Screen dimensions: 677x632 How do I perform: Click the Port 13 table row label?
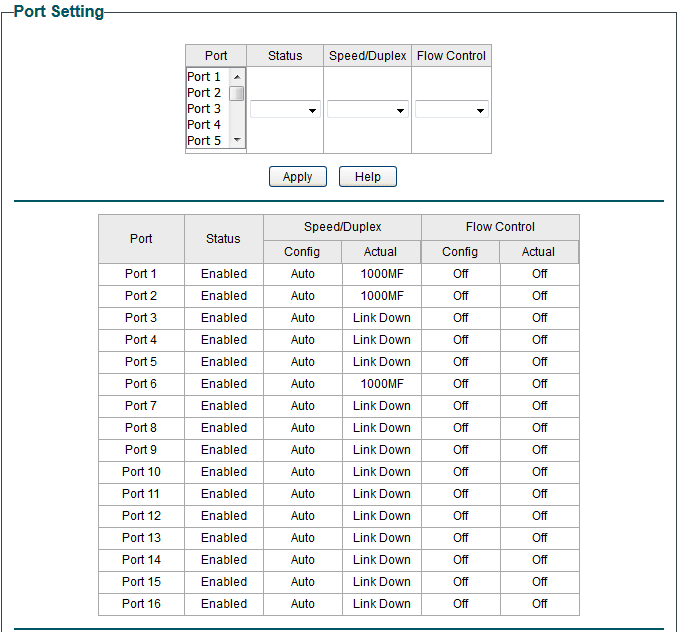(x=141, y=538)
